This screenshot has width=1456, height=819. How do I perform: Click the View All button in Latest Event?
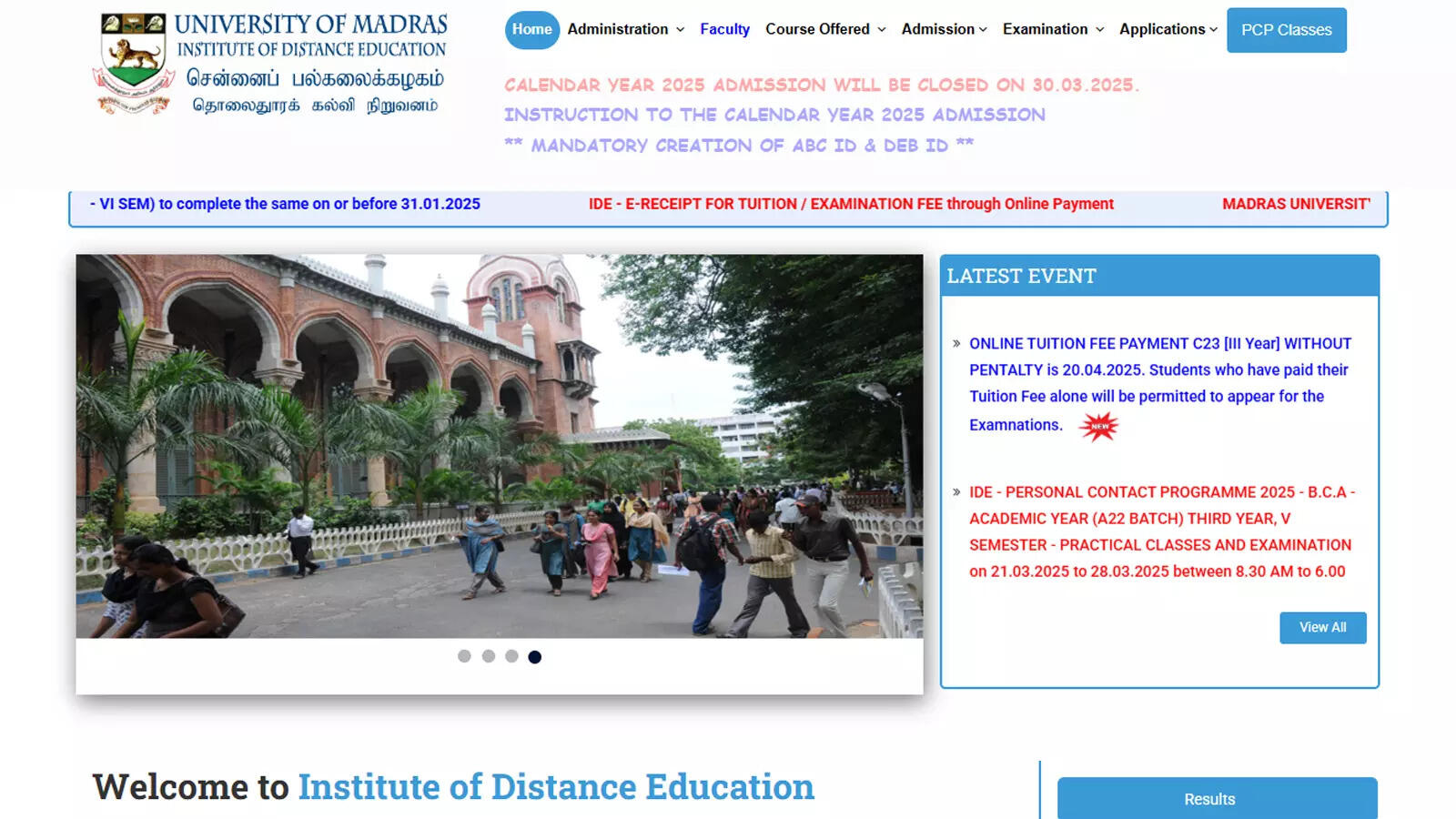(1323, 627)
